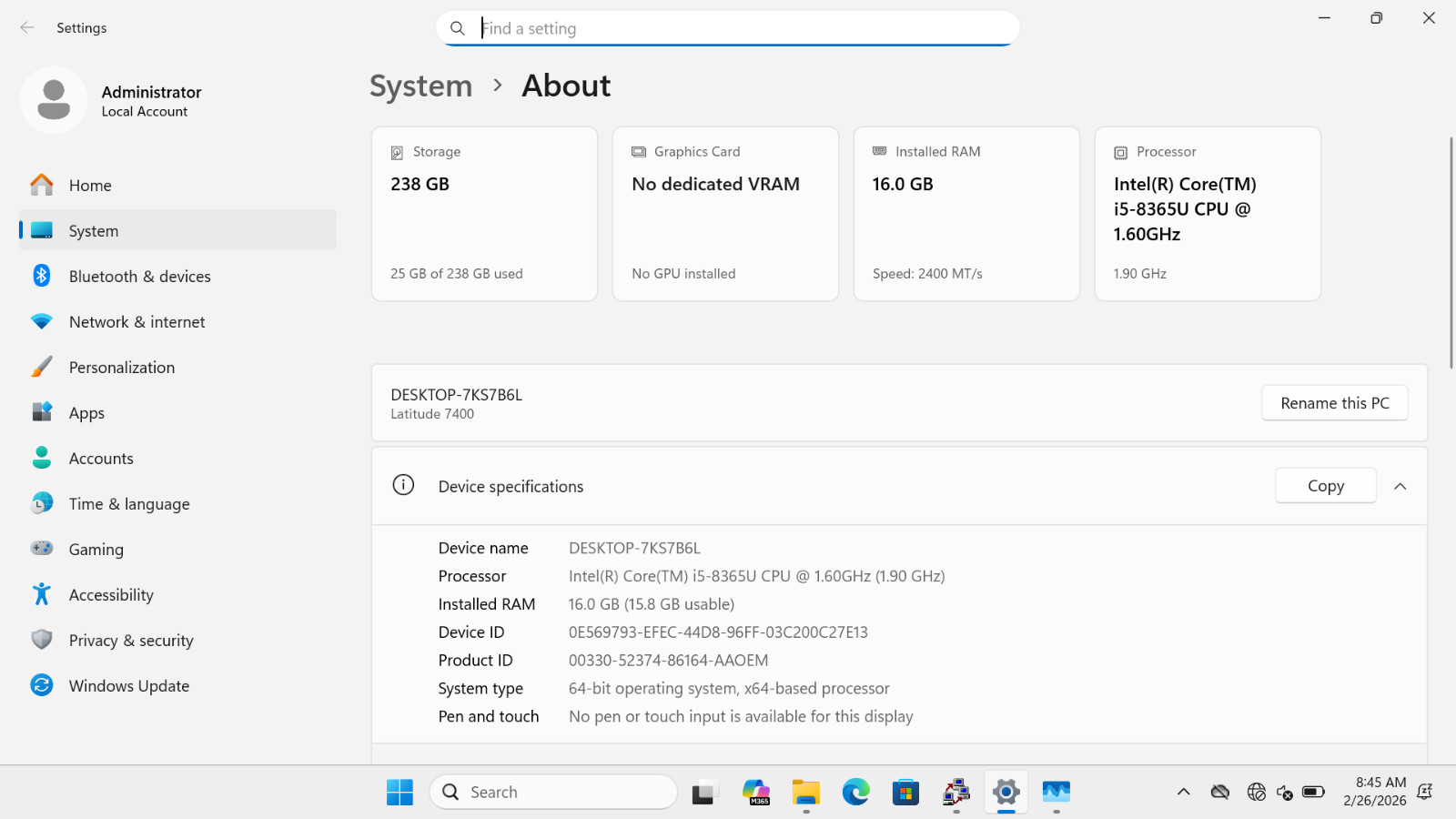Click the back arrow in Settings
This screenshot has width=1456, height=819.
coord(27,27)
